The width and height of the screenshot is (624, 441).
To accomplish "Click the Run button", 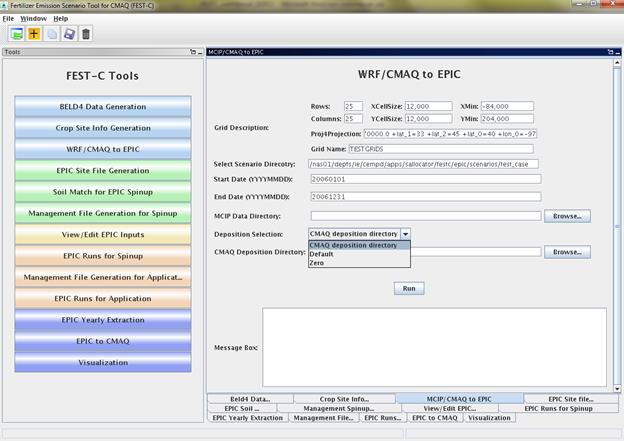I will (x=409, y=289).
